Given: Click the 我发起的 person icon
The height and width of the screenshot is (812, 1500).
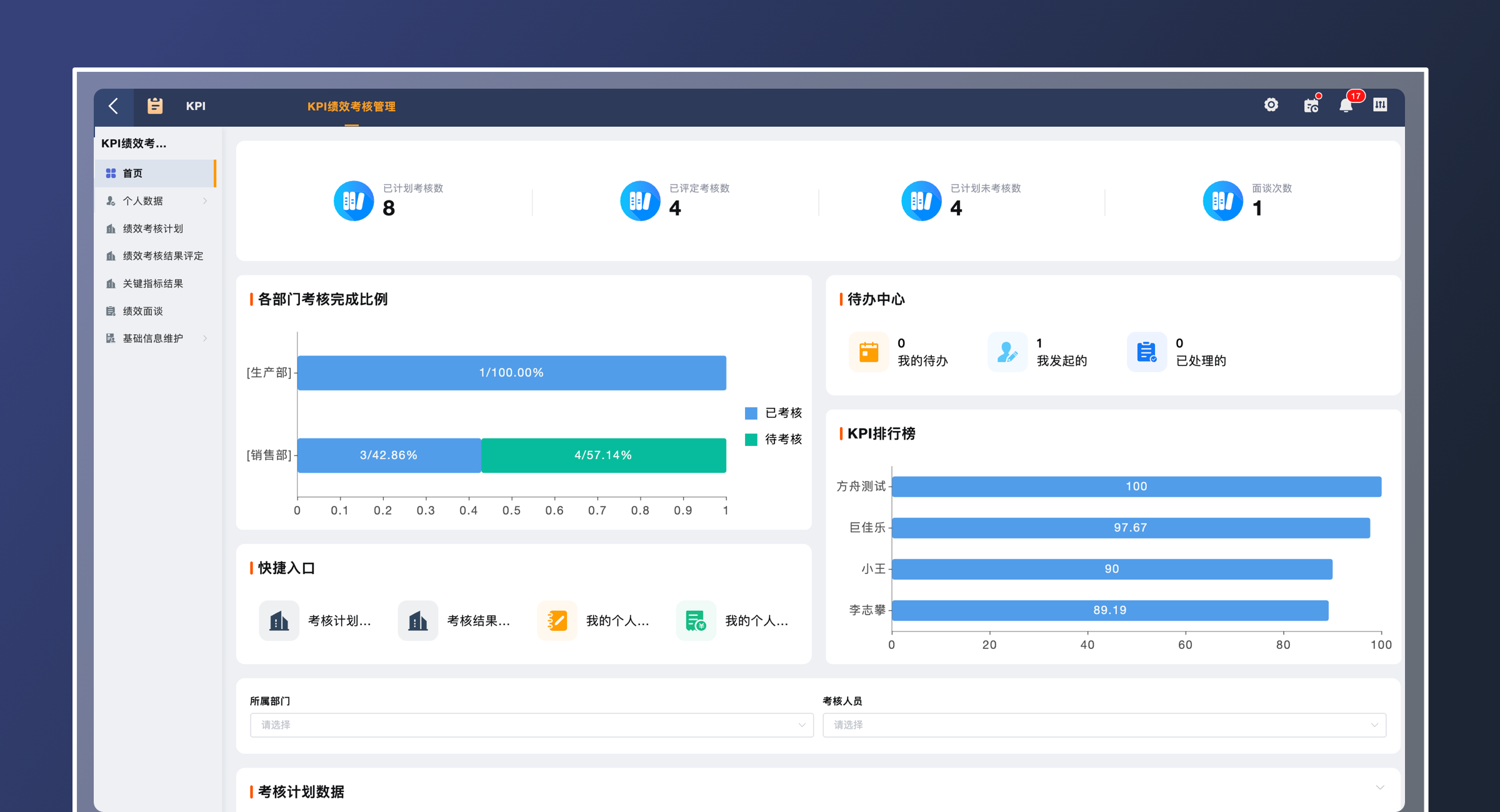Looking at the screenshot, I should coord(1007,352).
